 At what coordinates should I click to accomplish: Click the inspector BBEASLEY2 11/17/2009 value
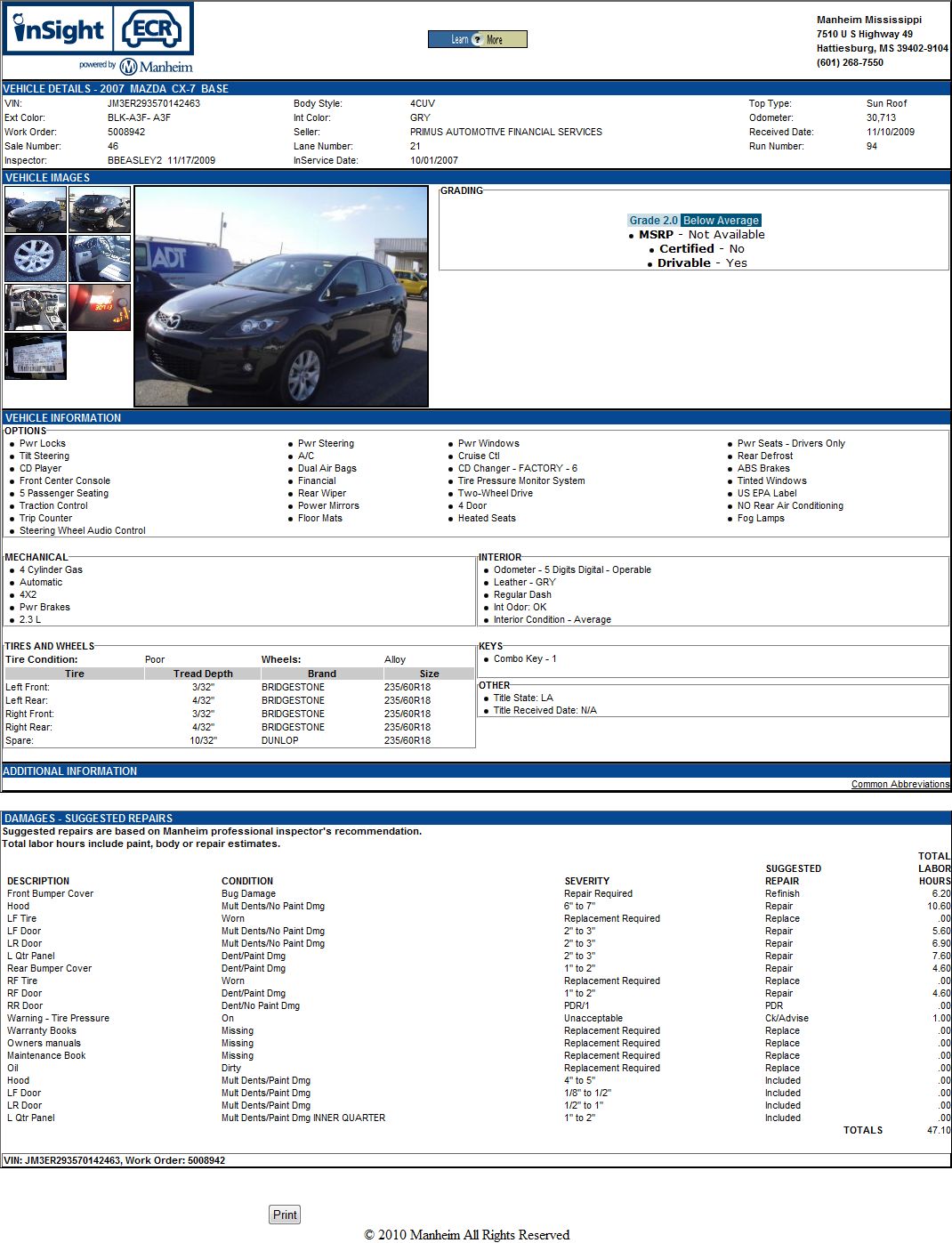[x=161, y=160]
